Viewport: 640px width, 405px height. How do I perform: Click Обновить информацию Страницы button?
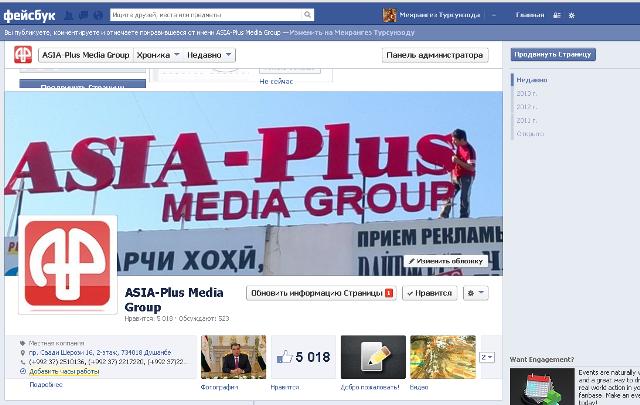click(x=322, y=293)
